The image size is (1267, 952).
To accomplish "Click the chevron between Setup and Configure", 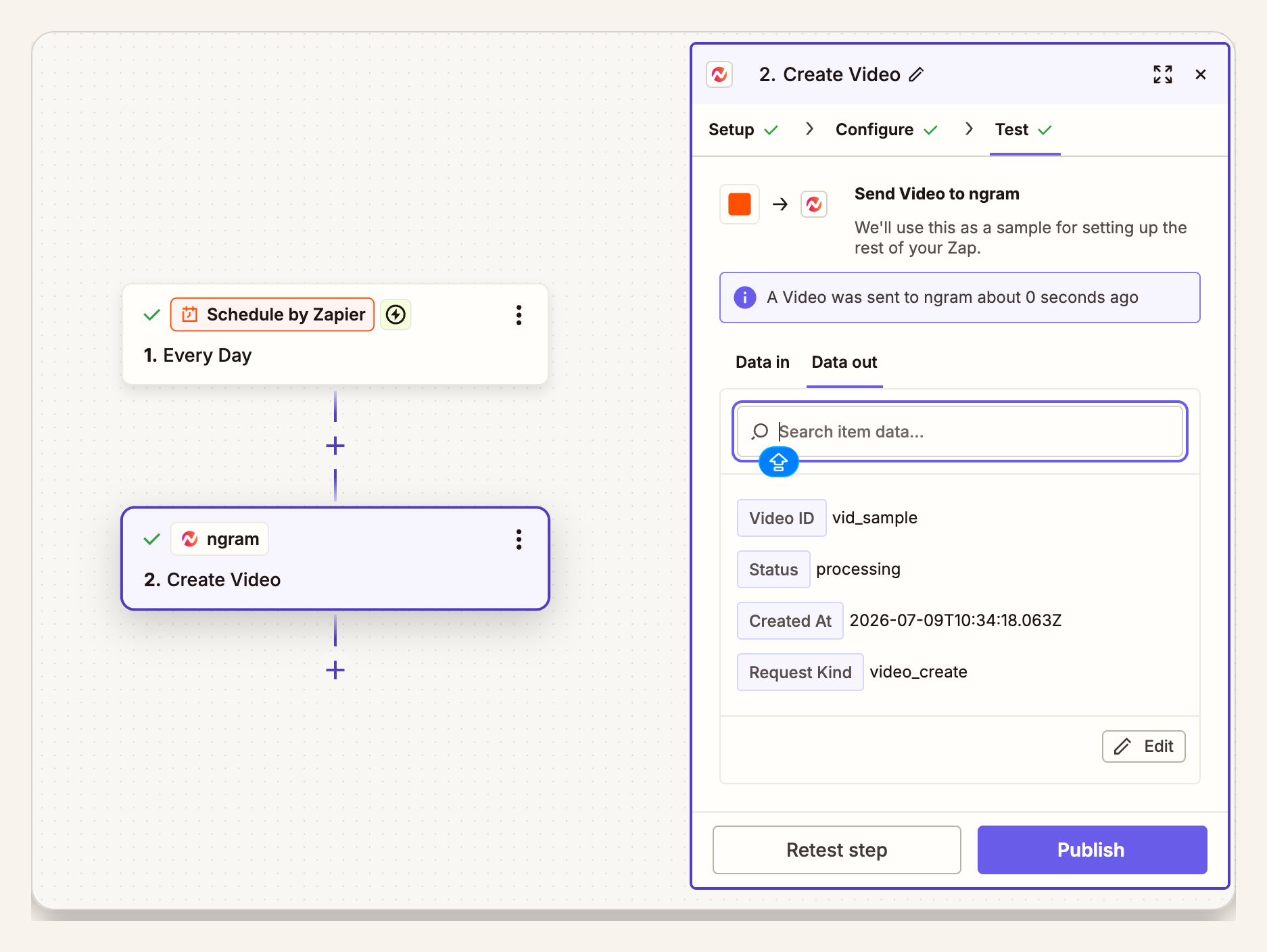I will pyautogui.click(x=809, y=128).
